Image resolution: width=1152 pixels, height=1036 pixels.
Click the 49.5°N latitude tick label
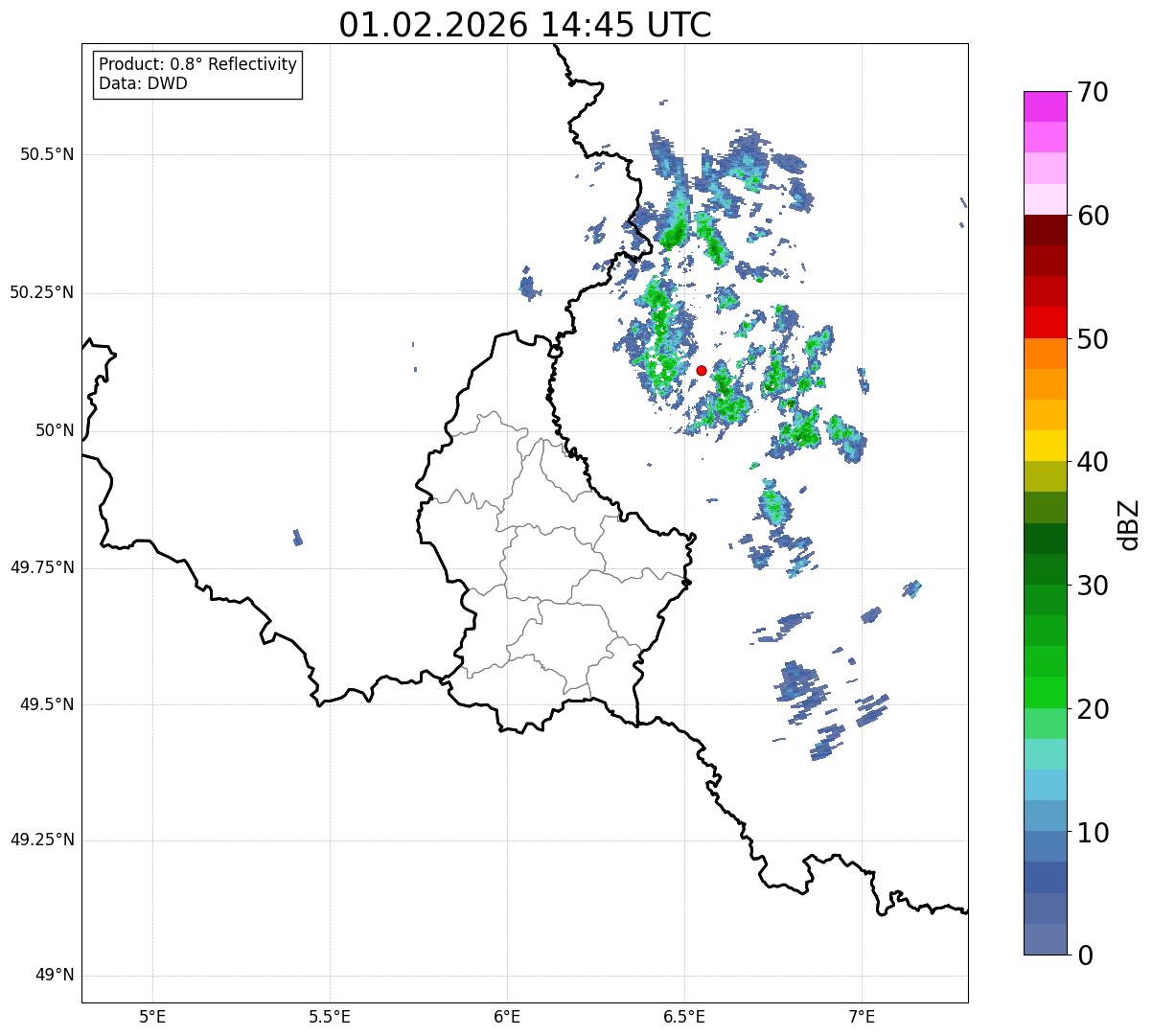(x=46, y=704)
